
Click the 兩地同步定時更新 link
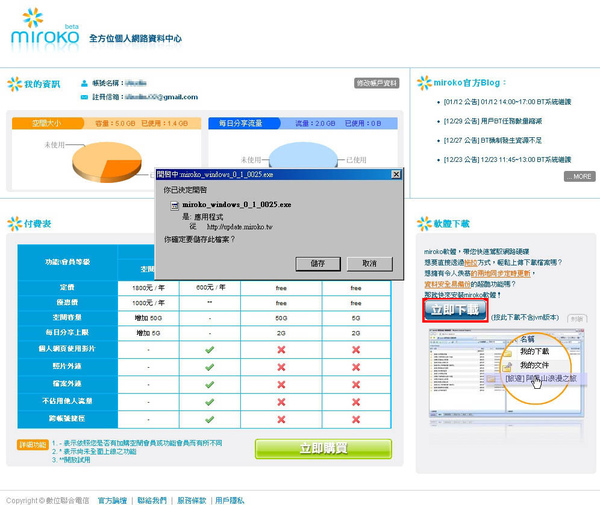pyautogui.click(x=501, y=273)
